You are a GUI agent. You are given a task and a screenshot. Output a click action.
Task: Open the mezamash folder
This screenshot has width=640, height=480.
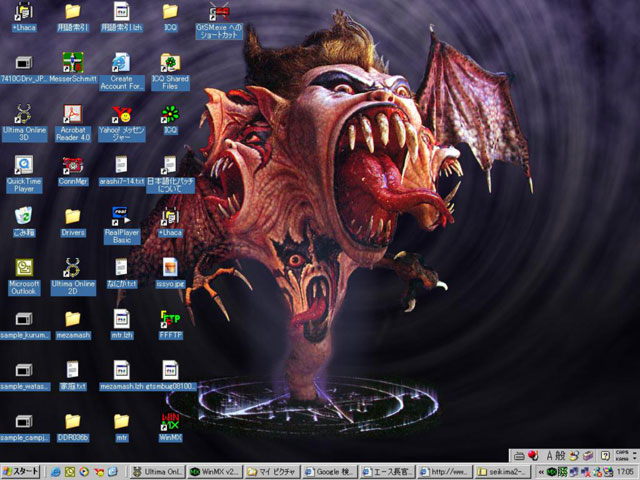click(72, 319)
